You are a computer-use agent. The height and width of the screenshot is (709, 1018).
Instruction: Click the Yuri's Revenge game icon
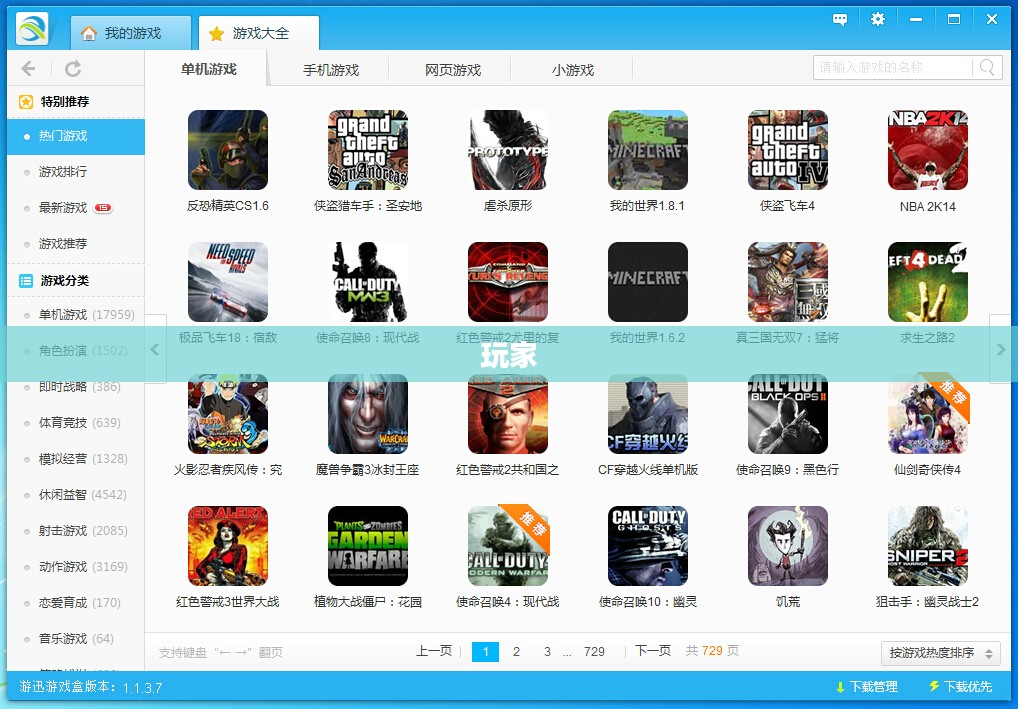click(508, 282)
